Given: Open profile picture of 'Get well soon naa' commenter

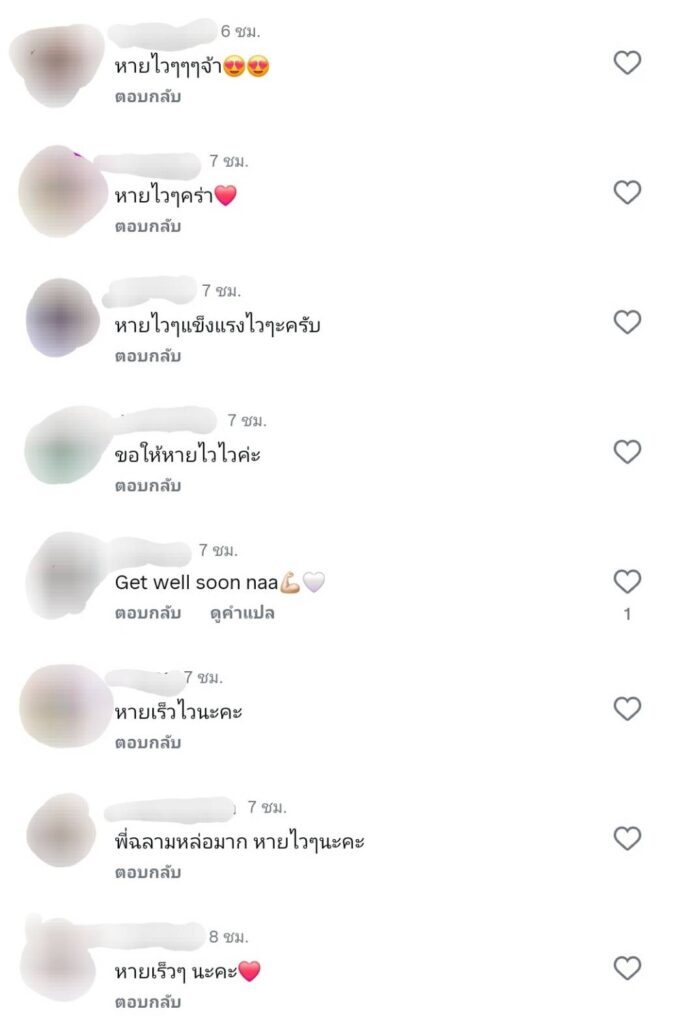Looking at the screenshot, I should click(x=65, y=576).
